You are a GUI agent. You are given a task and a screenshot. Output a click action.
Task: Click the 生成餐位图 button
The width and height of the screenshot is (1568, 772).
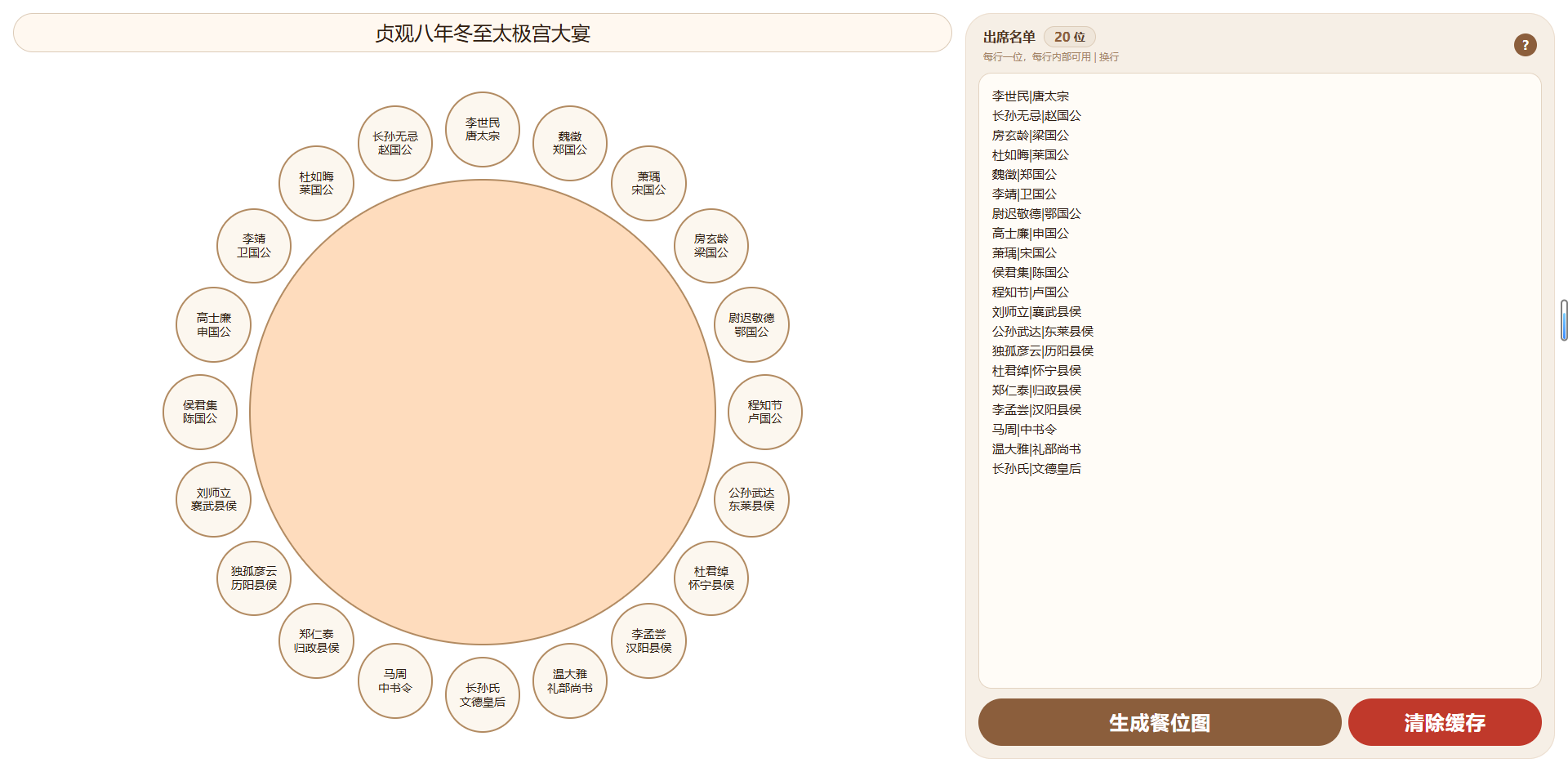coord(1160,722)
